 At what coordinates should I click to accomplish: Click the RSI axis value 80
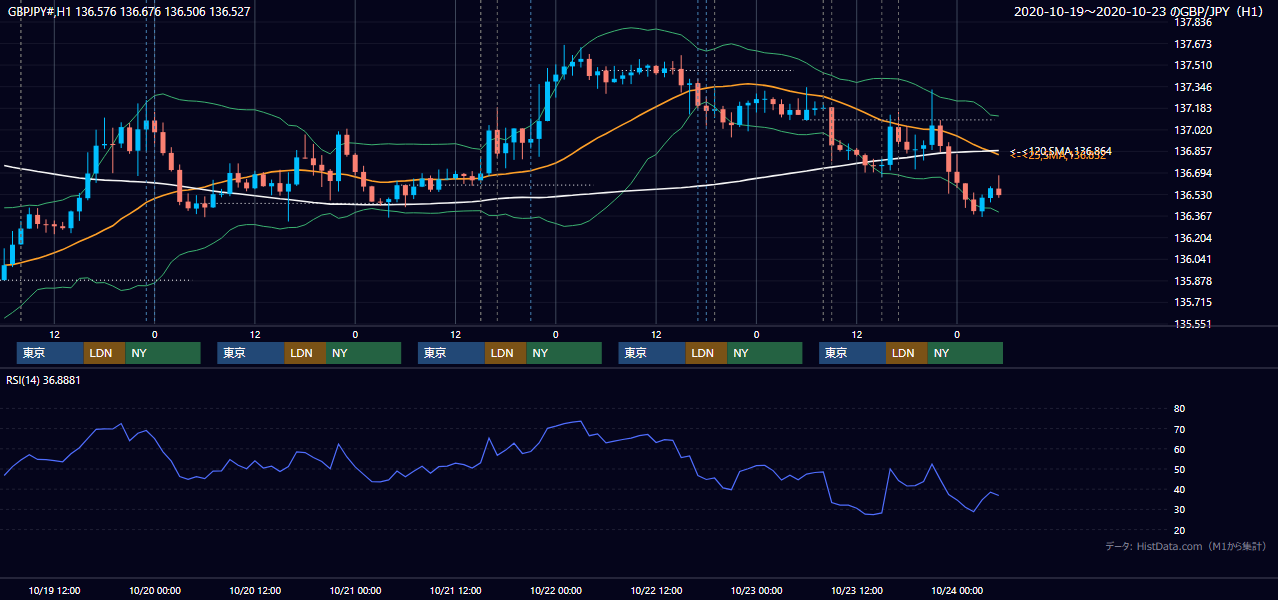1179,409
